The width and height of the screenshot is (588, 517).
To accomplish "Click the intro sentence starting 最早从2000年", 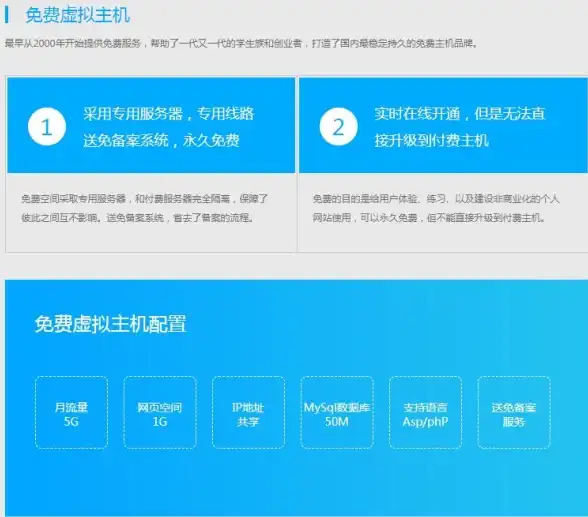I will 242,43.
